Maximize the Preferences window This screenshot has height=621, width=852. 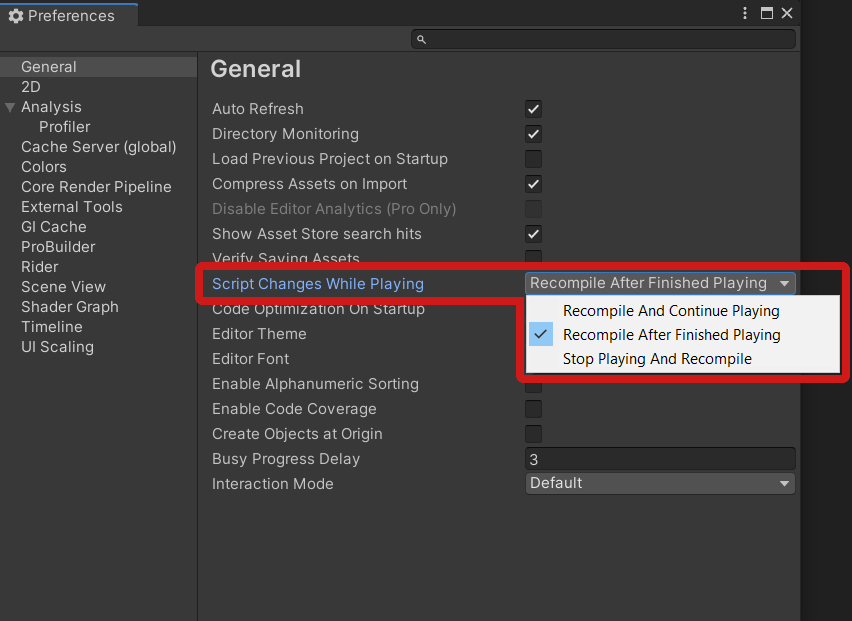coord(766,13)
